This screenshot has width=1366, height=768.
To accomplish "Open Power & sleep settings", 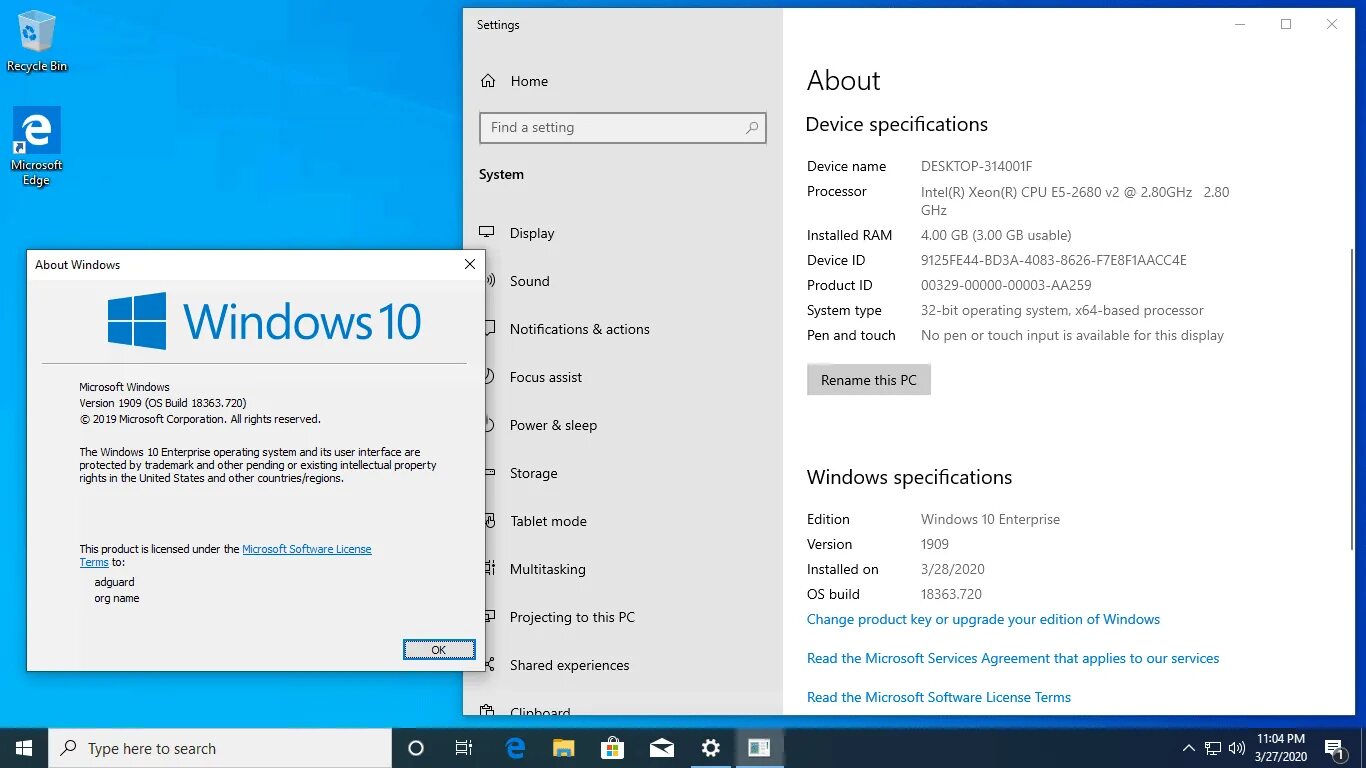I will coord(551,425).
